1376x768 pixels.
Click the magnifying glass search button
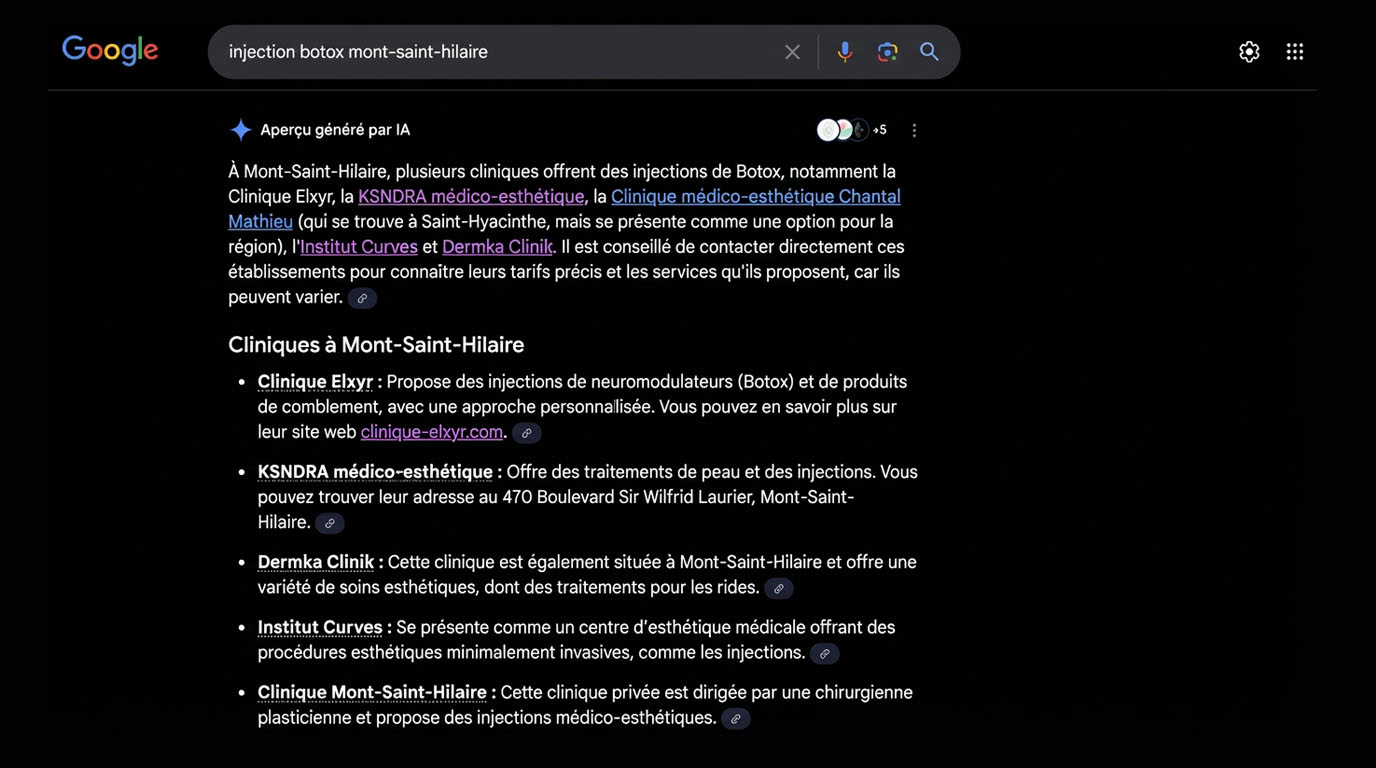point(929,52)
